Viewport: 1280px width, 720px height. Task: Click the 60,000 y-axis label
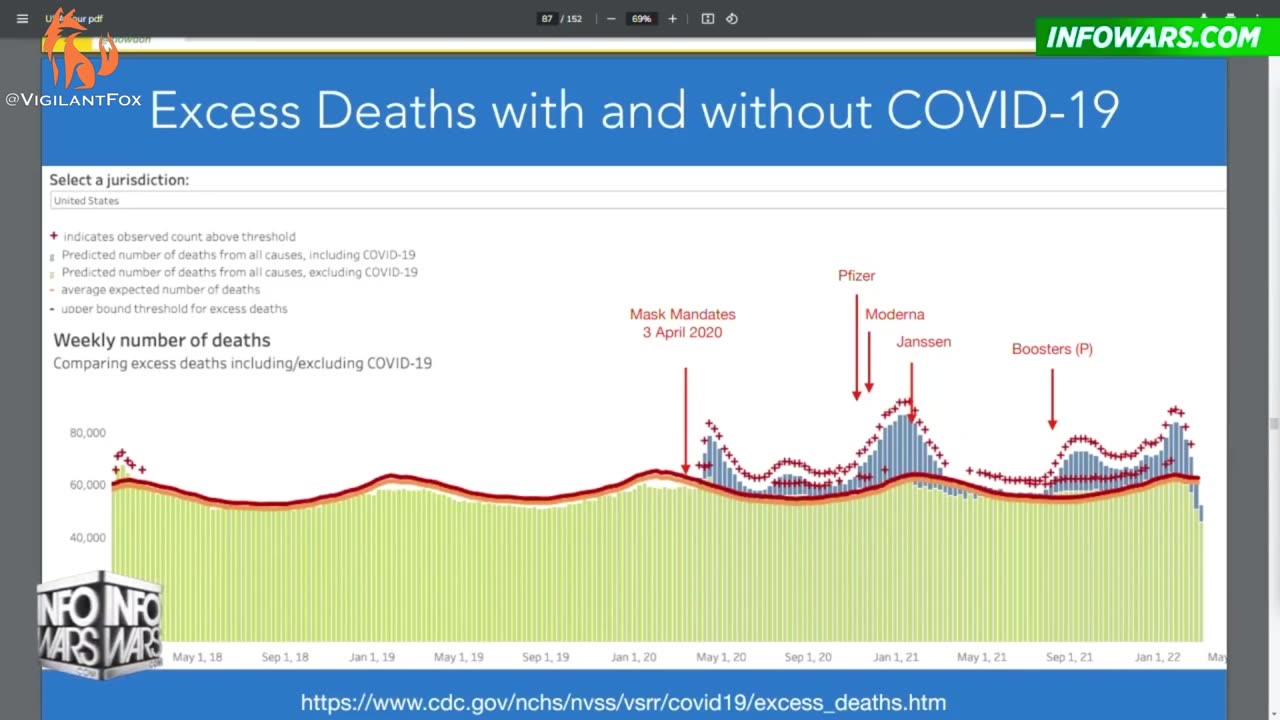click(88, 485)
